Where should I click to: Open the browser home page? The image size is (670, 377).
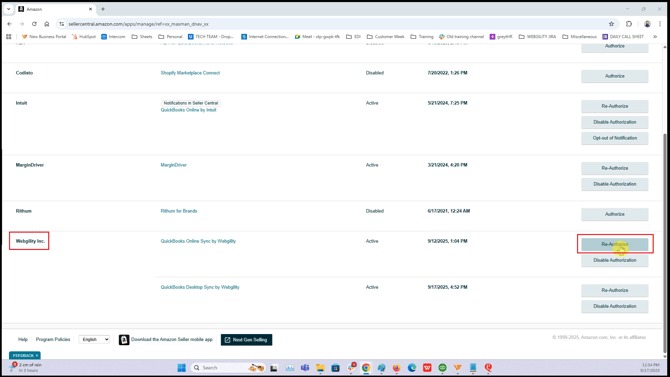[x=47, y=24]
